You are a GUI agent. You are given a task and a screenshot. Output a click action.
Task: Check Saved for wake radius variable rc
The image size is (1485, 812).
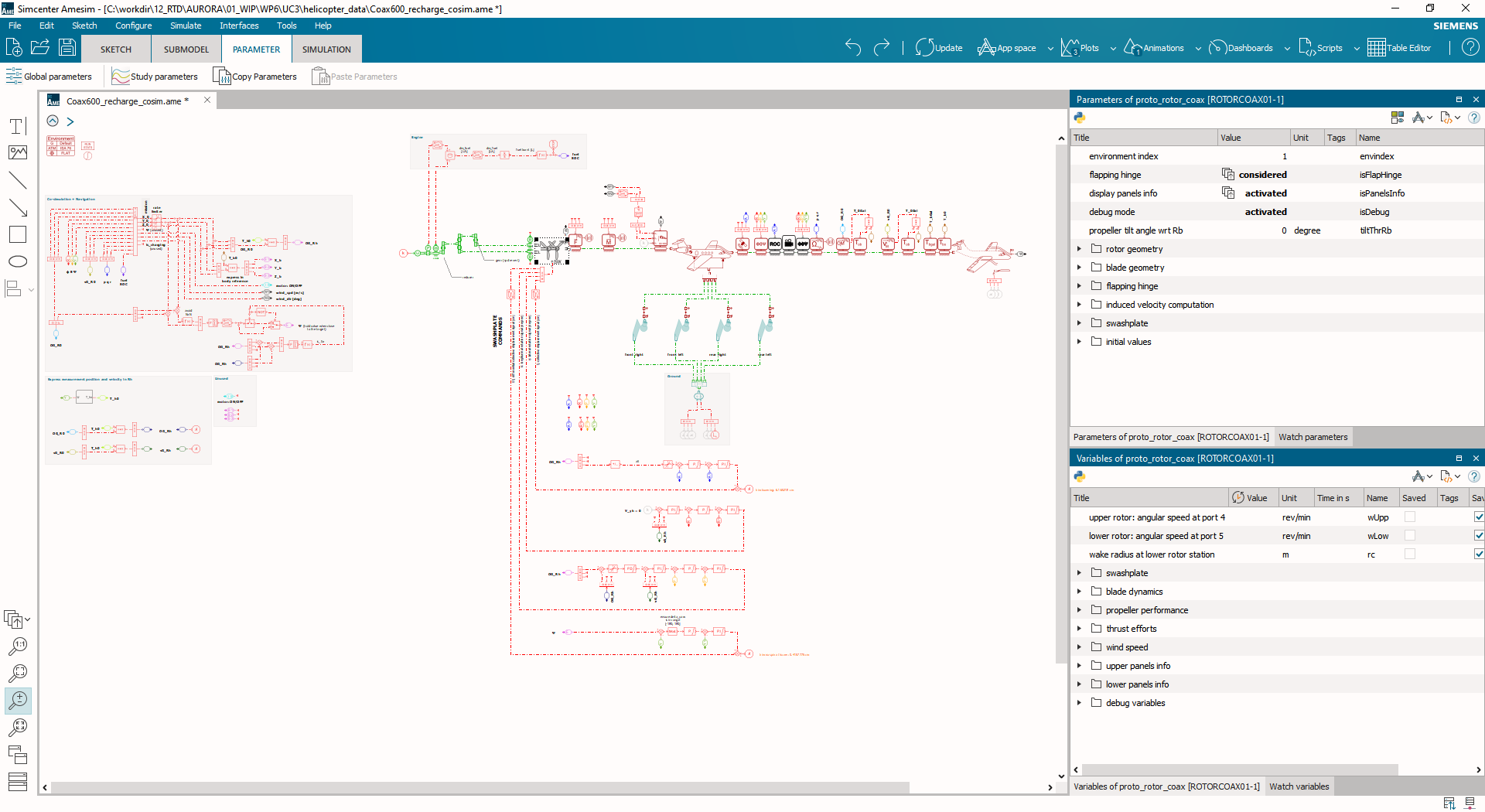[1411, 554]
